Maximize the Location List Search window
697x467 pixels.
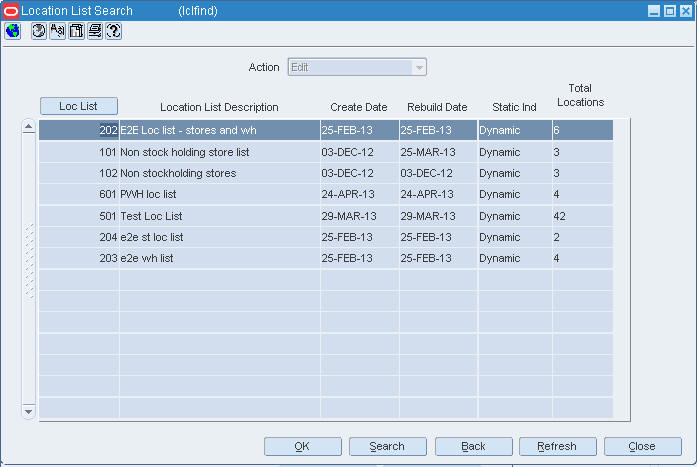tap(669, 11)
